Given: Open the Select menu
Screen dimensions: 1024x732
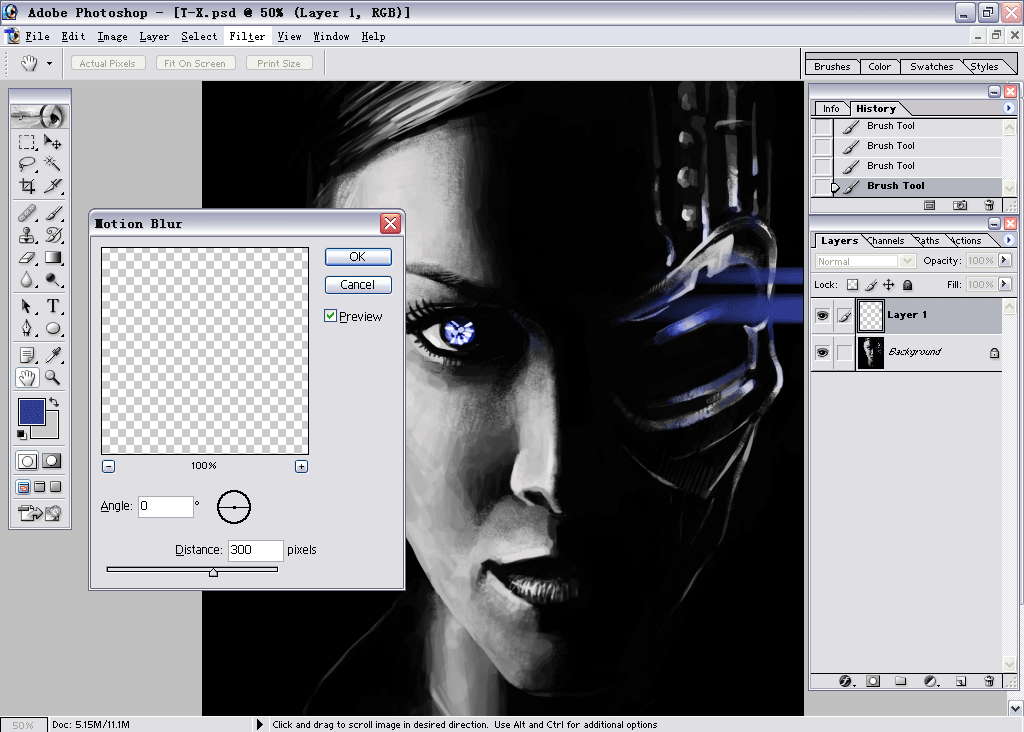Looking at the screenshot, I should tap(199, 37).
